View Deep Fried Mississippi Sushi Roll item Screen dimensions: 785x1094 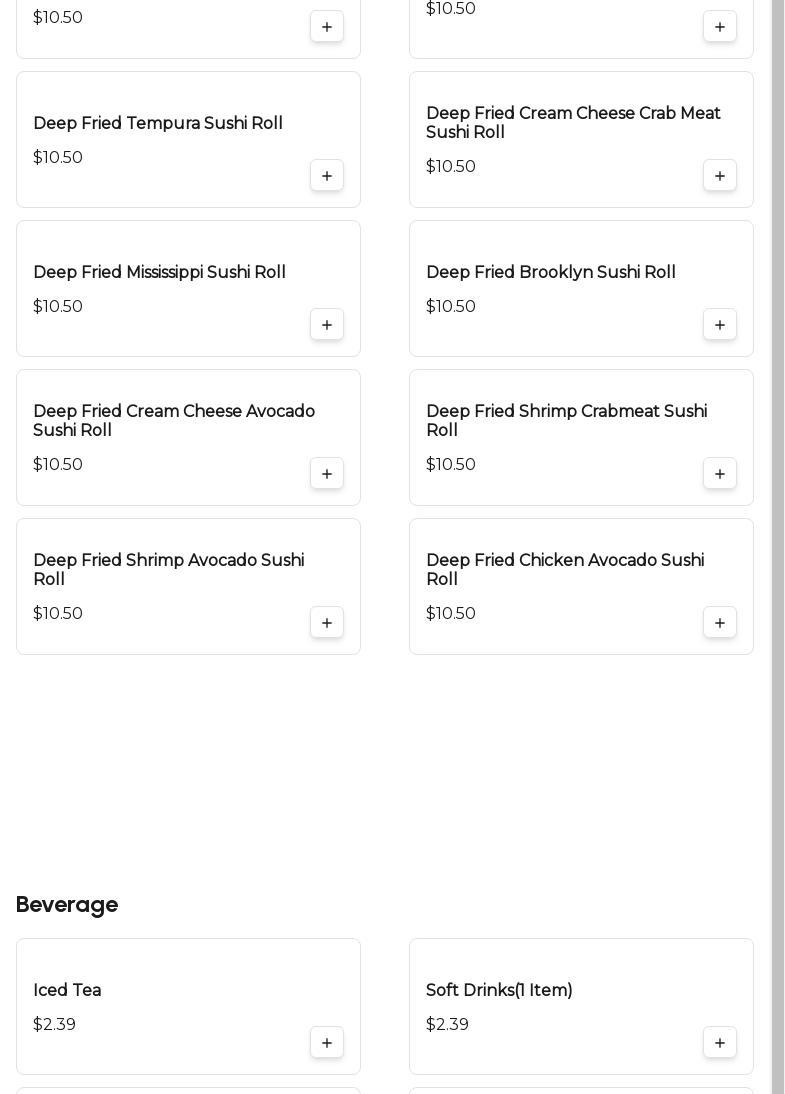coord(159,273)
